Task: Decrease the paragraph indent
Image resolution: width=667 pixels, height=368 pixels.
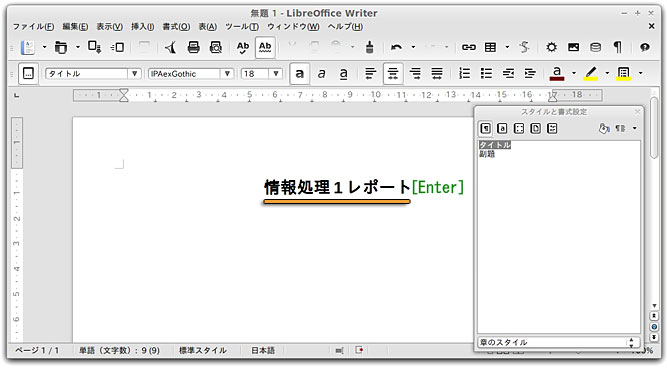Action: (508, 74)
